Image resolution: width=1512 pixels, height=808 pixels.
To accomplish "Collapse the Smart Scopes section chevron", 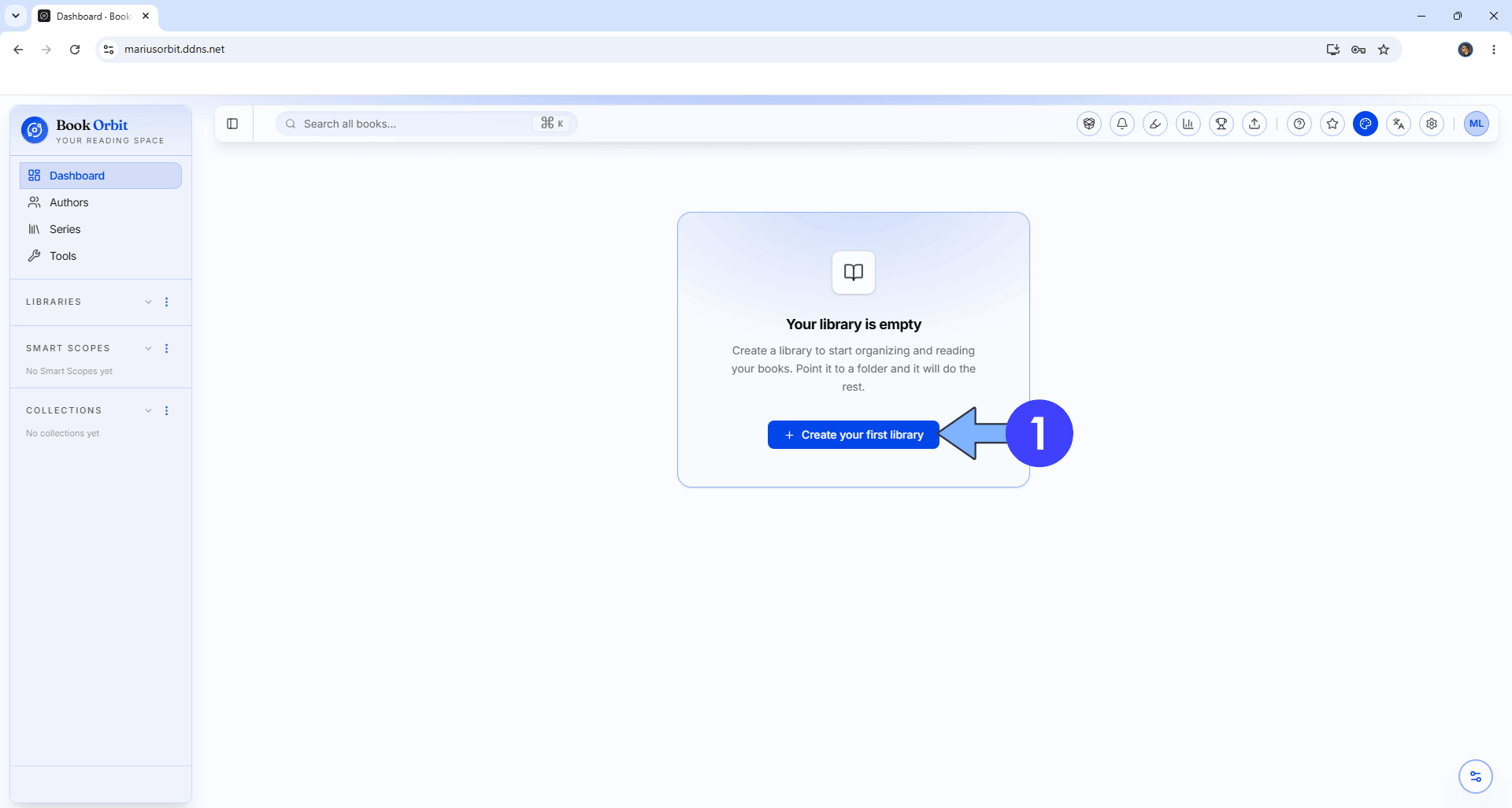I will (148, 349).
